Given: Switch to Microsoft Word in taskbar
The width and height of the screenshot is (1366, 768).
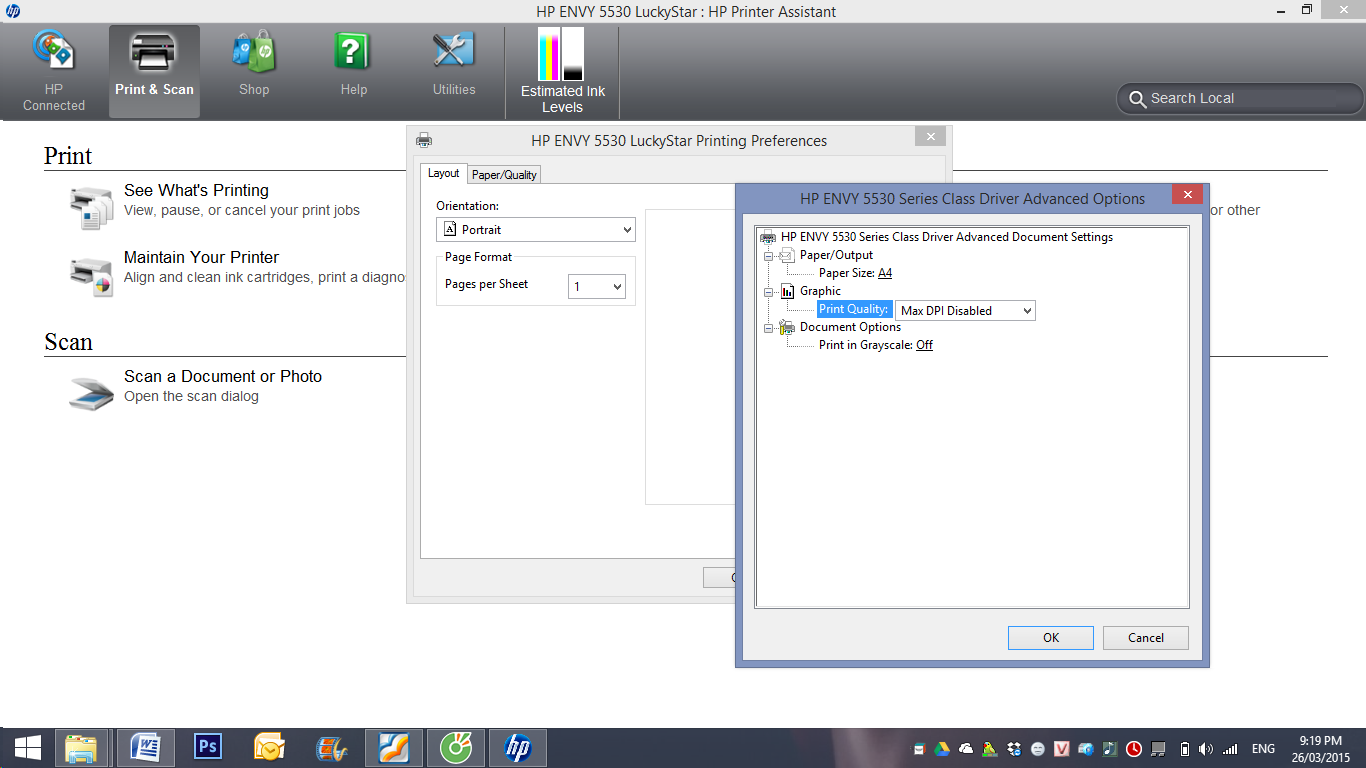Looking at the screenshot, I should pyautogui.click(x=146, y=748).
